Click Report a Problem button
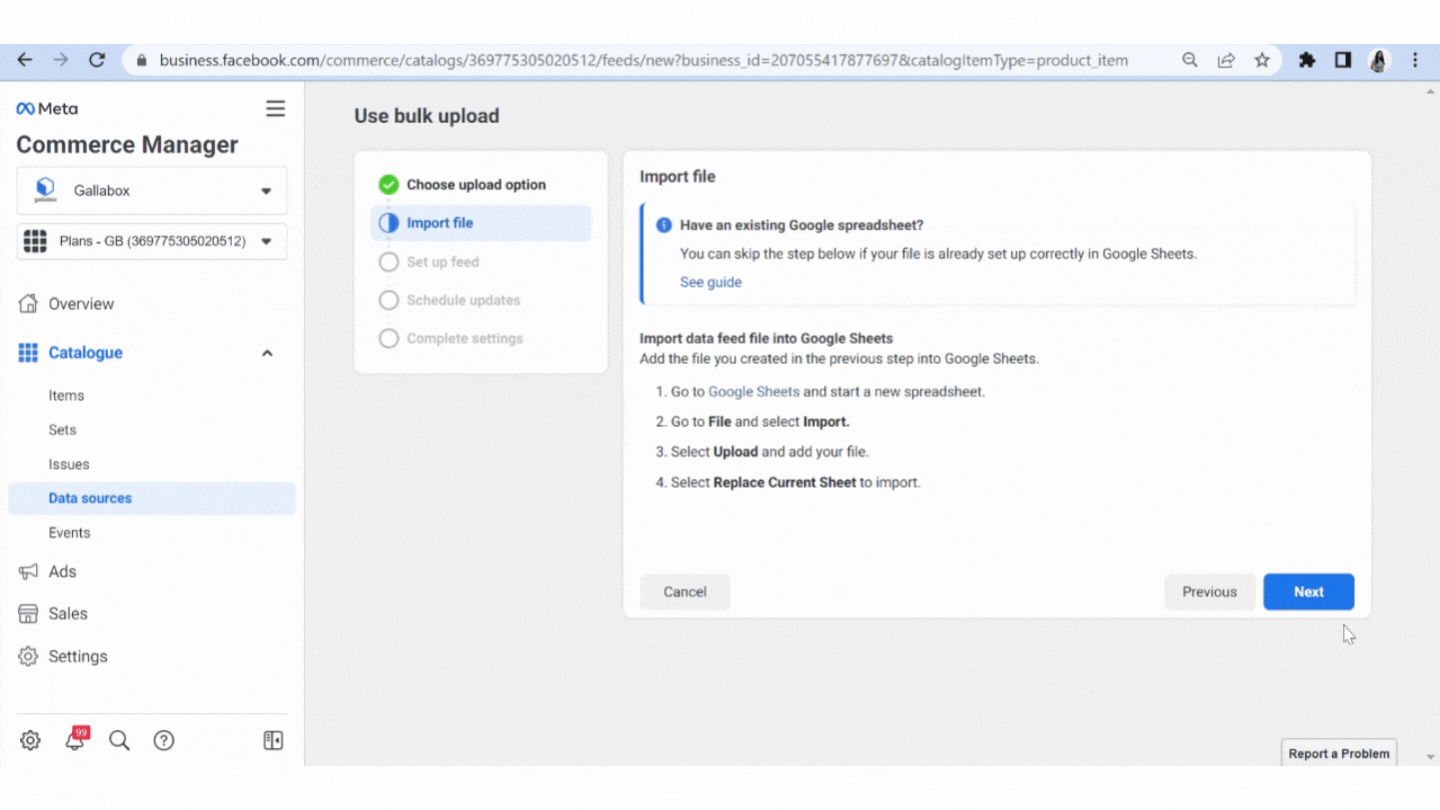The width and height of the screenshot is (1440, 810). tap(1339, 754)
